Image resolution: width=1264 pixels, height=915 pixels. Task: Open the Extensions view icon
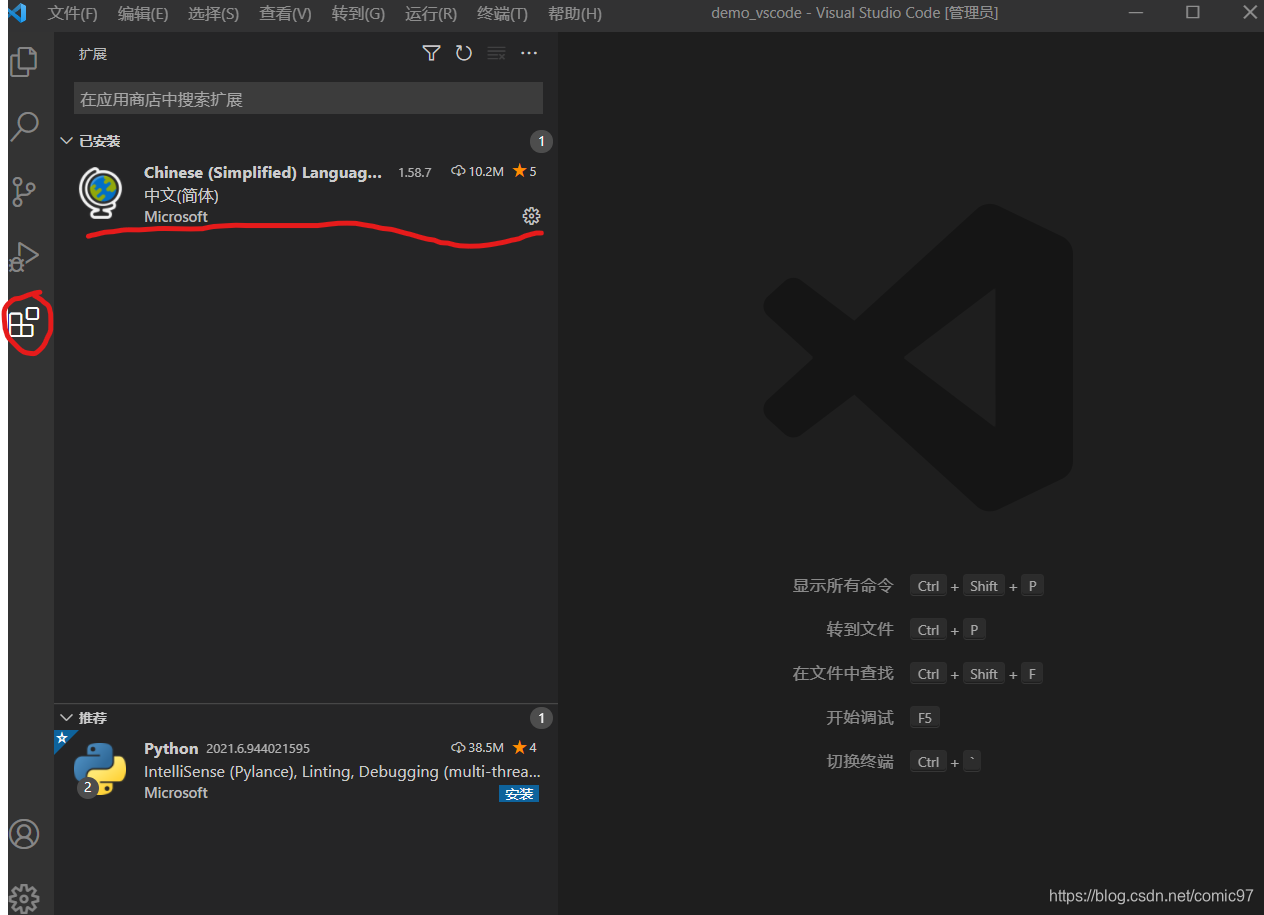coord(24,321)
